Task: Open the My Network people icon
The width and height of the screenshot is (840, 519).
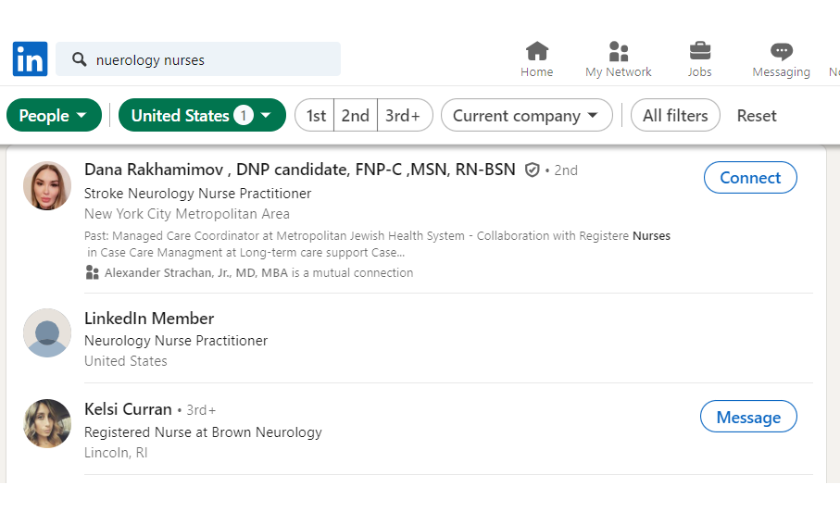Action: (x=618, y=51)
